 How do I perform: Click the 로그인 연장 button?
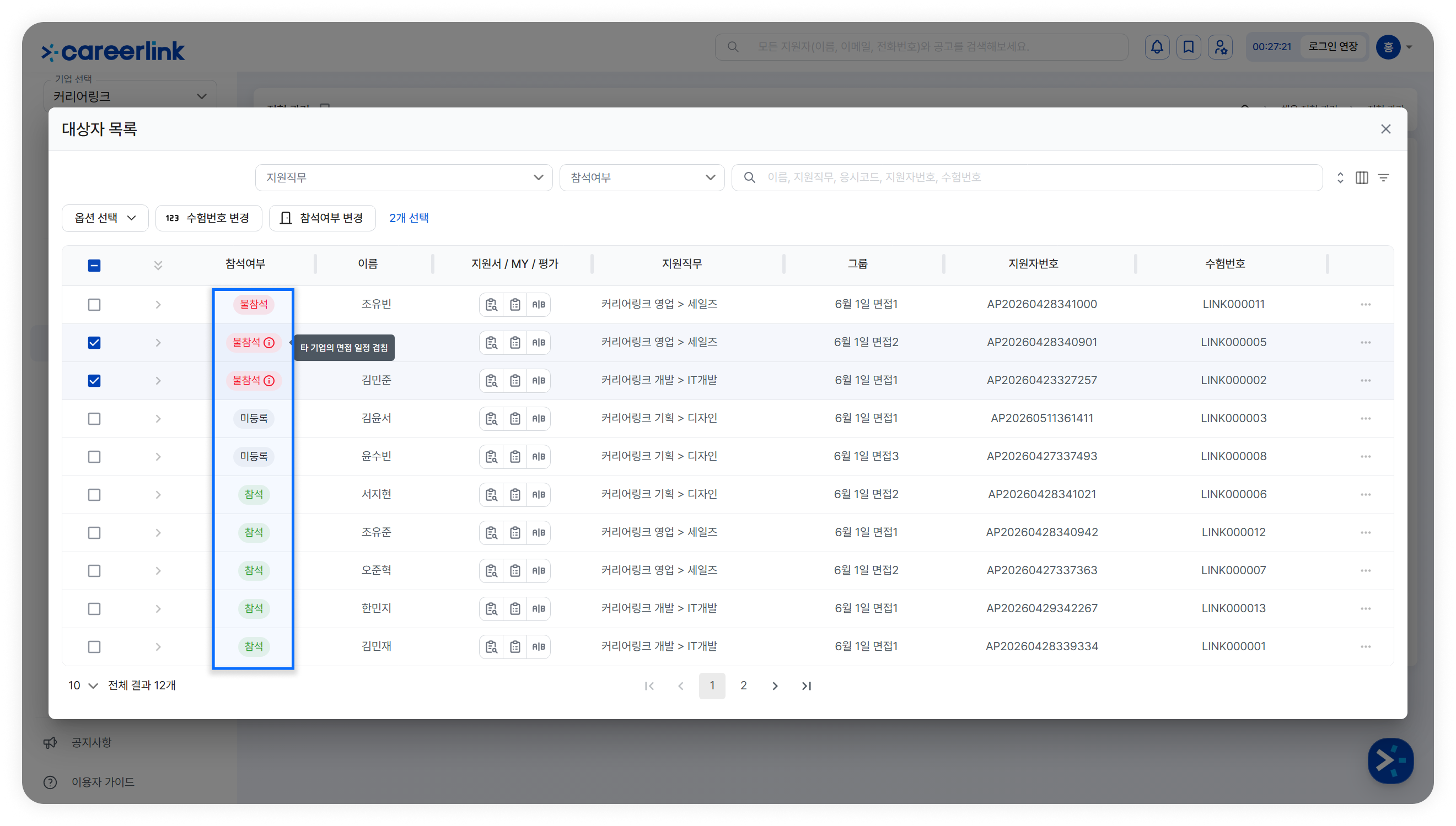click(1333, 46)
